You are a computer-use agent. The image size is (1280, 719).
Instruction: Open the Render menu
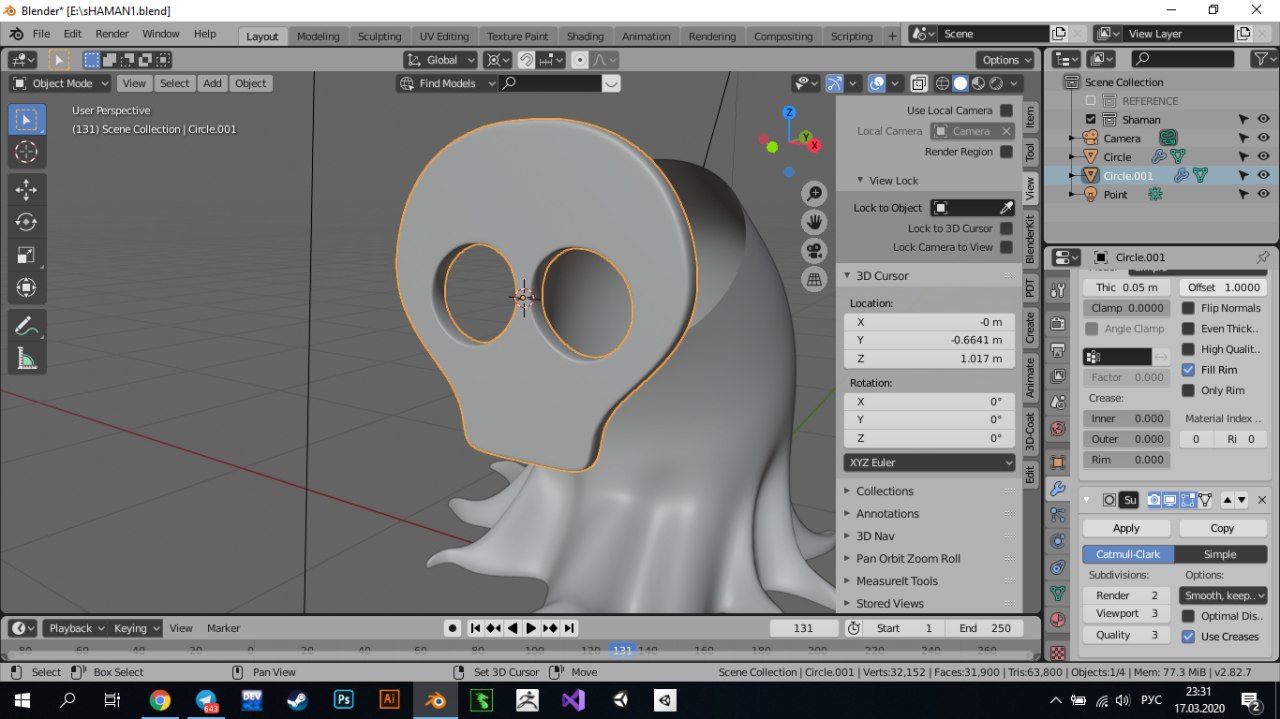(x=112, y=33)
